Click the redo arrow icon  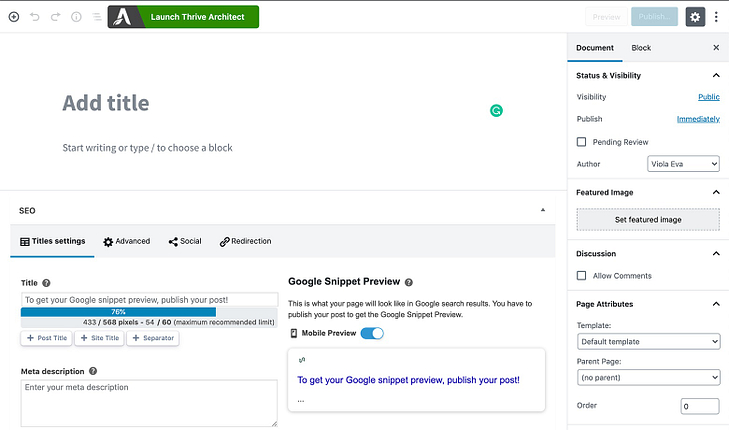tap(55, 17)
